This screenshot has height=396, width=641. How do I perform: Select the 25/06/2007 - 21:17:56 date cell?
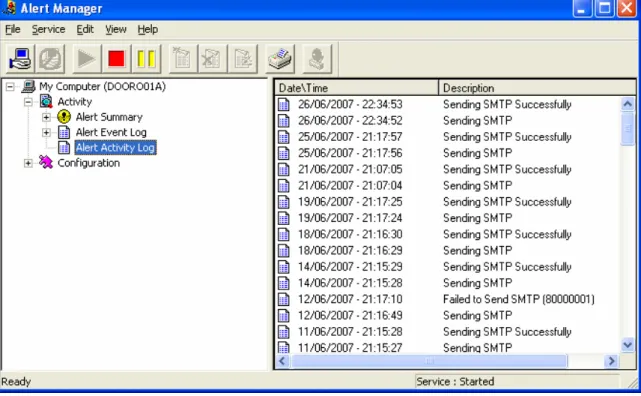coord(350,153)
